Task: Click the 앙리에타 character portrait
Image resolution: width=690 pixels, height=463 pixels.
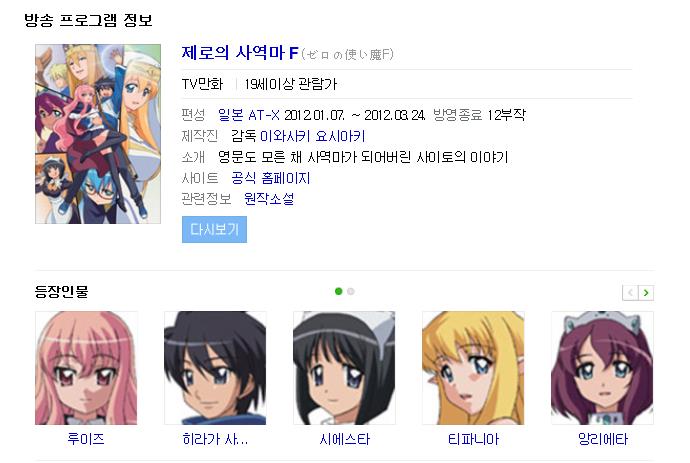Action: (602, 368)
